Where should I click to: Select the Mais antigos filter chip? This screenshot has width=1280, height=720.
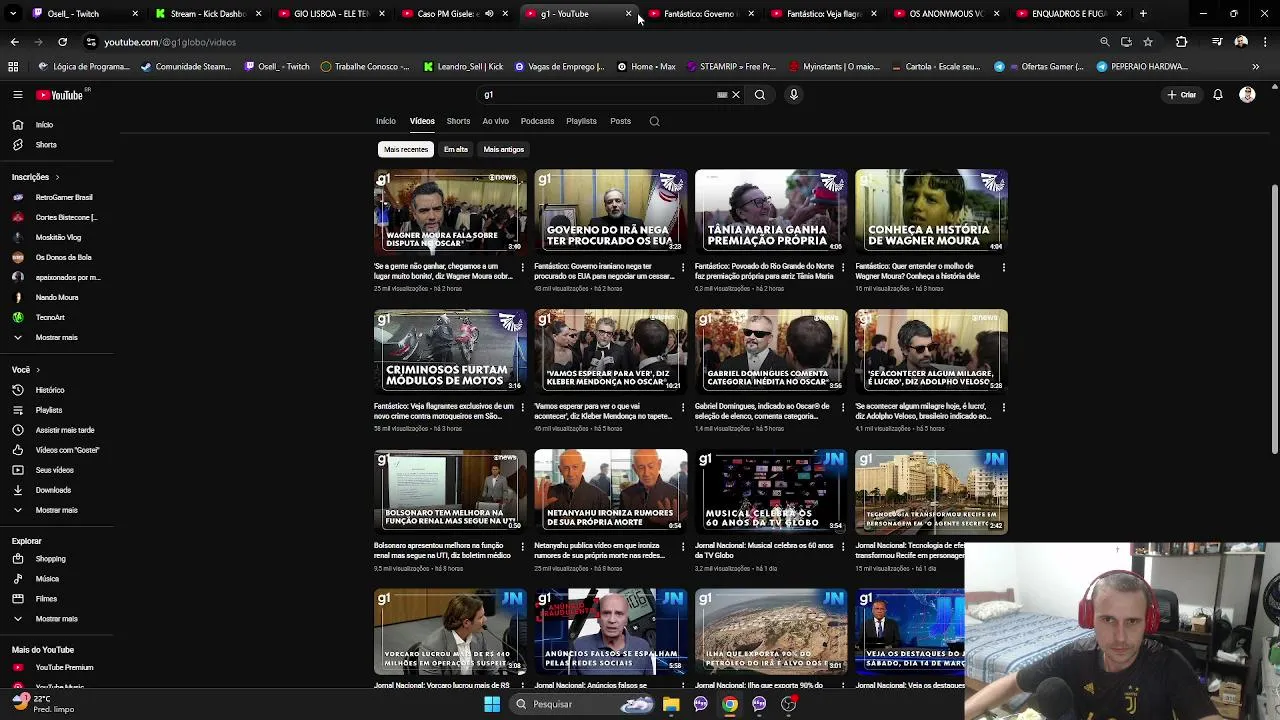click(x=503, y=149)
